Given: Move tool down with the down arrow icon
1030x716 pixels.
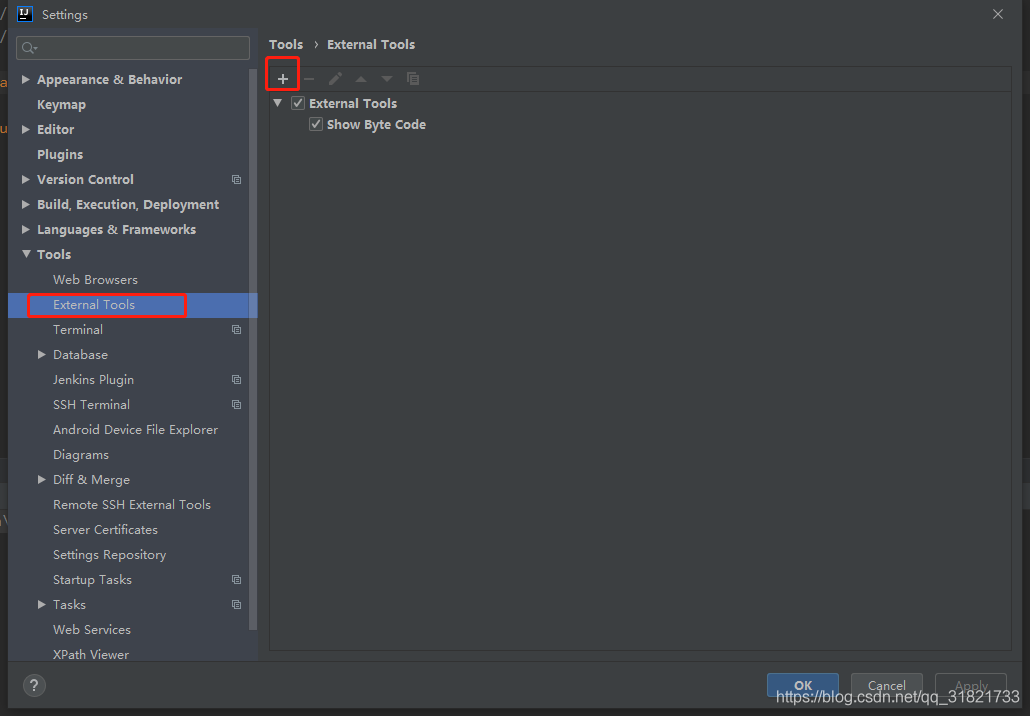Looking at the screenshot, I should tap(387, 79).
